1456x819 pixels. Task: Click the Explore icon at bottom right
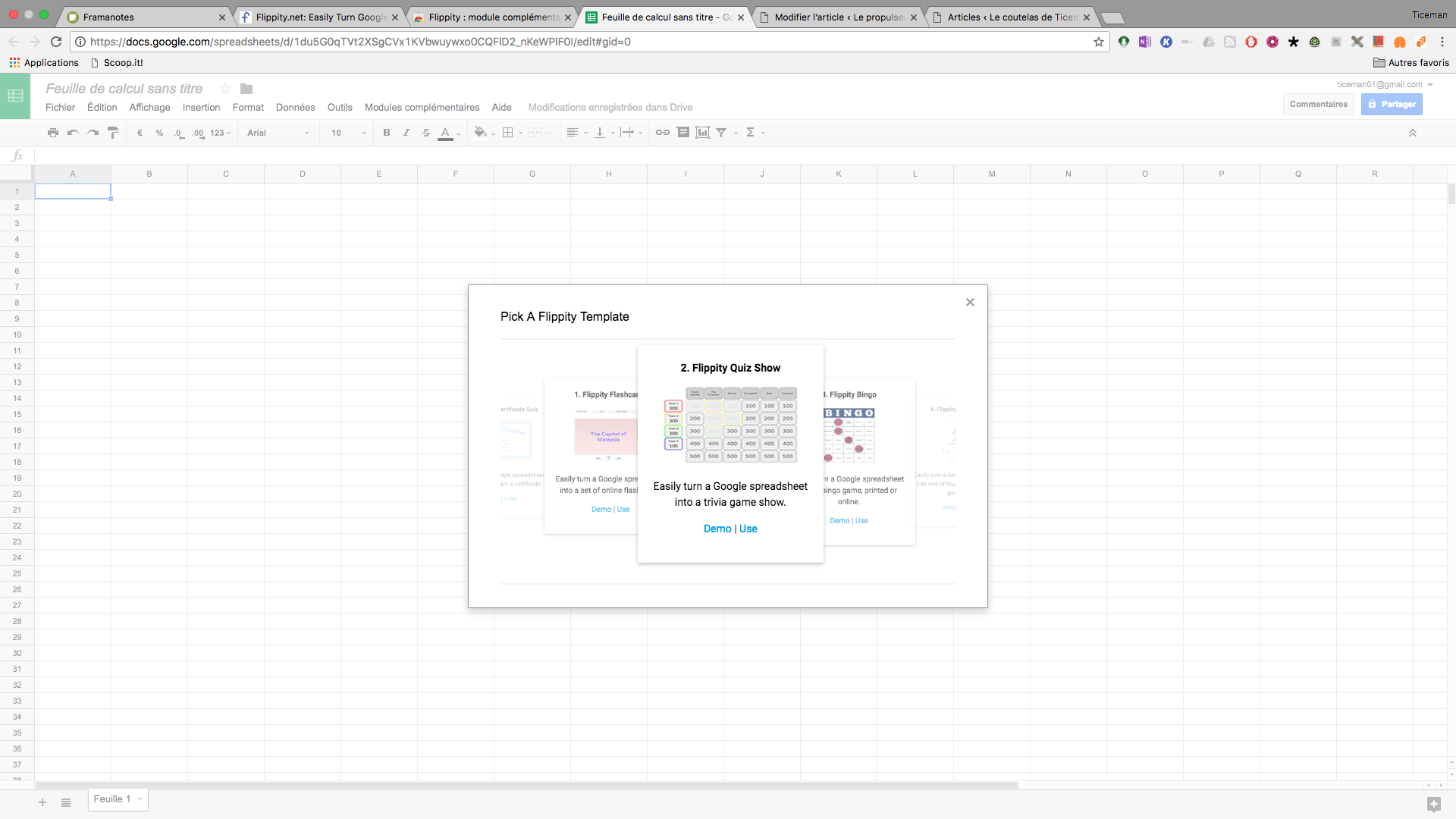(x=1433, y=804)
